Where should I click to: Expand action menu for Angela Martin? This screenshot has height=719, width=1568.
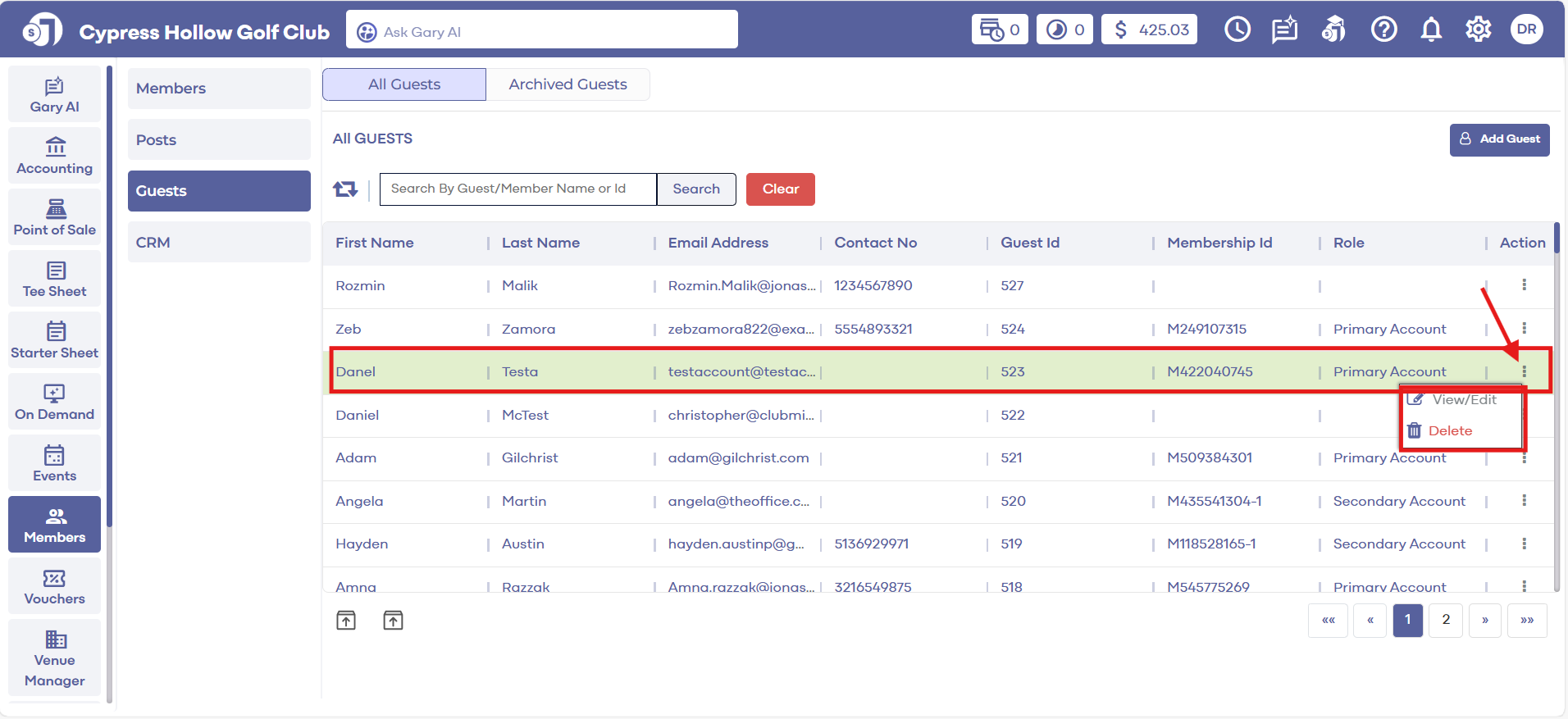1524,500
